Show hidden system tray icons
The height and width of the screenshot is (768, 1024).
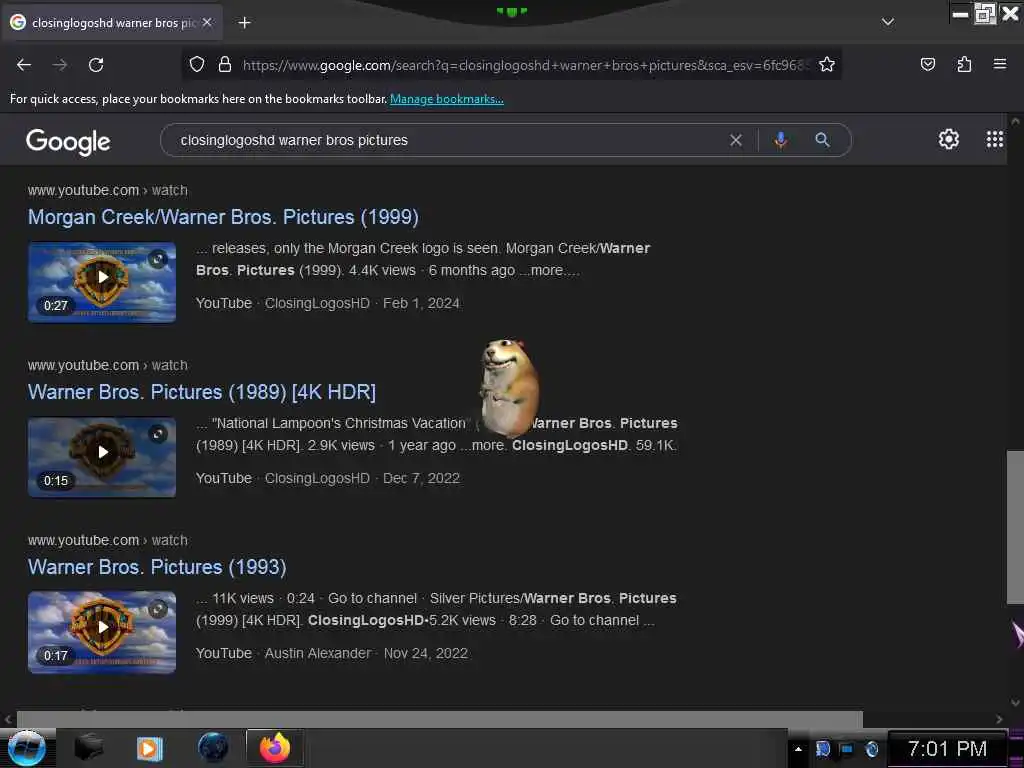[798, 748]
